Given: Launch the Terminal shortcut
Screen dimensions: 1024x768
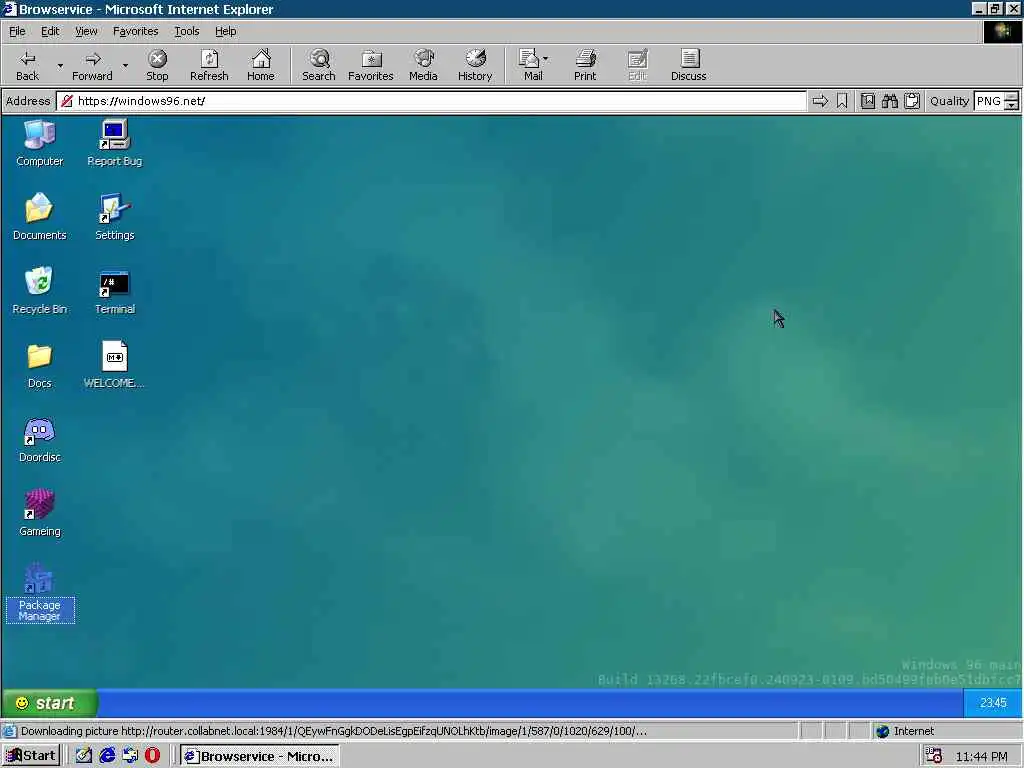Looking at the screenshot, I should point(114,291).
